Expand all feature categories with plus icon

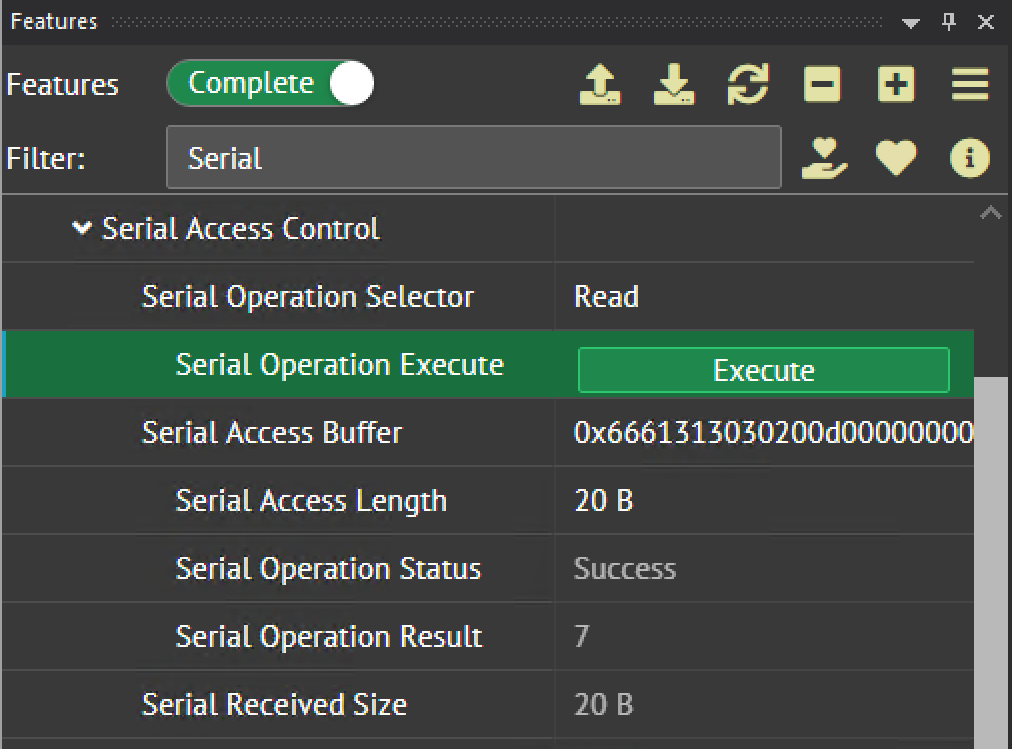click(x=896, y=85)
